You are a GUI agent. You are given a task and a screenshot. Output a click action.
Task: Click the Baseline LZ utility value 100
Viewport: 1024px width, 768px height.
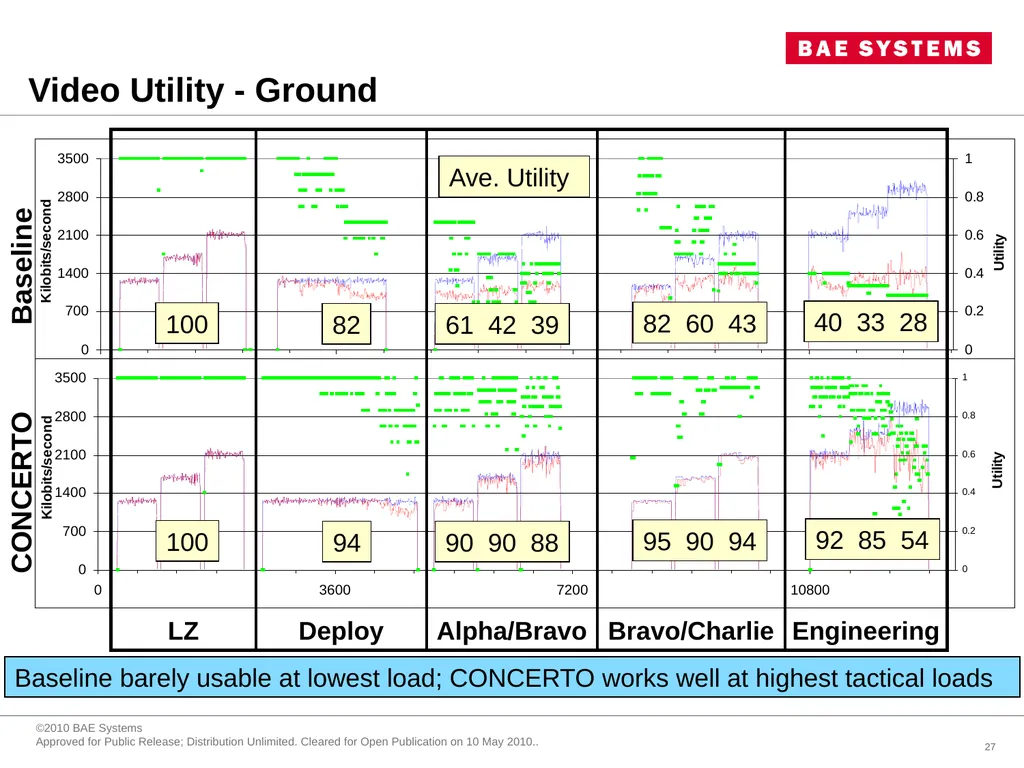click(187, 324)
